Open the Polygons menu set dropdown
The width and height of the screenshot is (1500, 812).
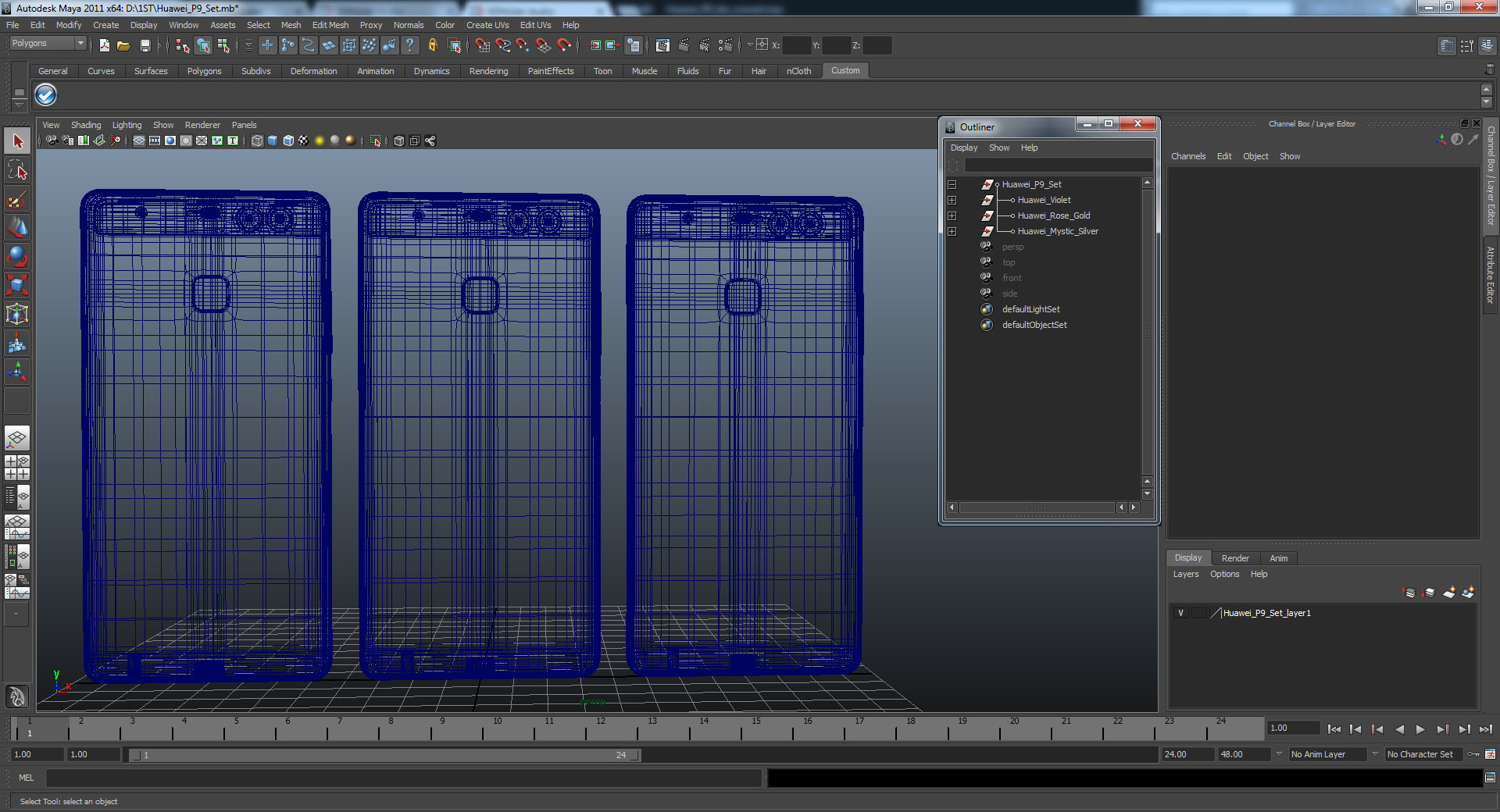click(47, 44)
